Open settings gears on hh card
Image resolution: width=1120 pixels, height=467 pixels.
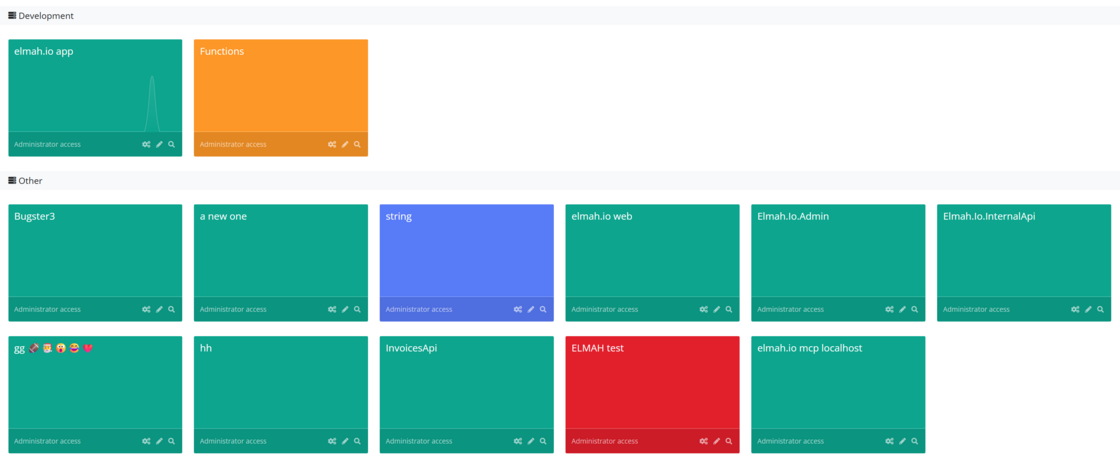(332, 441)
